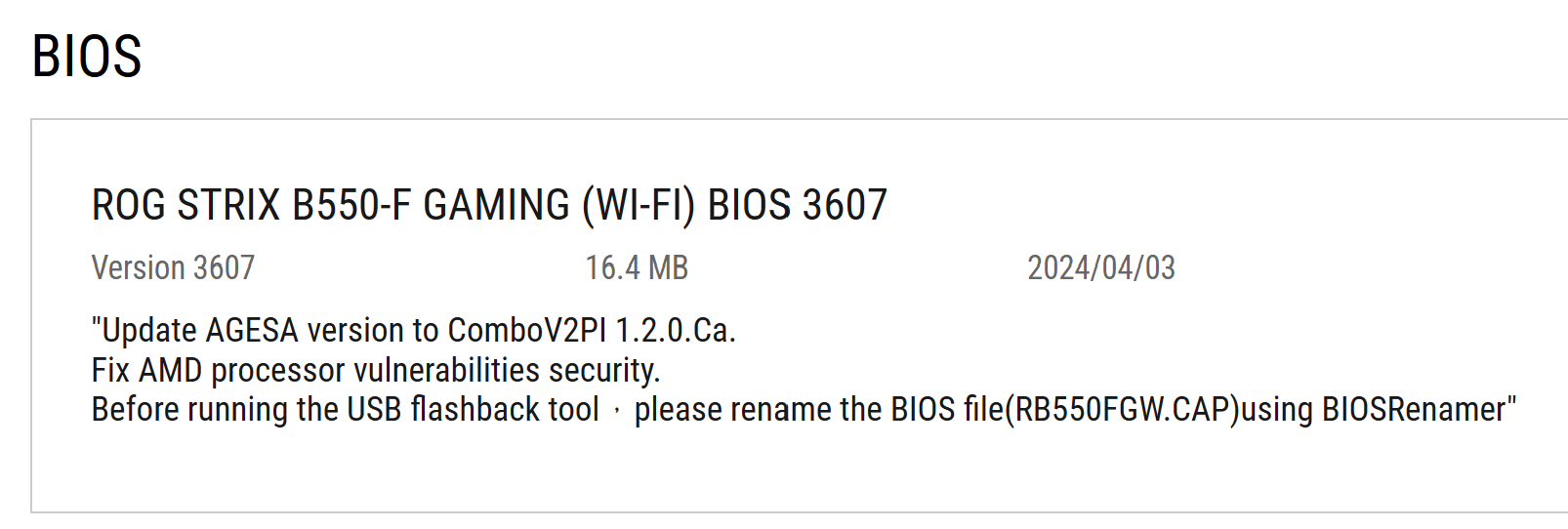Click the Fix AMD processor vulnerabilities line
This screenshot has height=529, width=1568.
pyautogui.click(x=376, y=370)
